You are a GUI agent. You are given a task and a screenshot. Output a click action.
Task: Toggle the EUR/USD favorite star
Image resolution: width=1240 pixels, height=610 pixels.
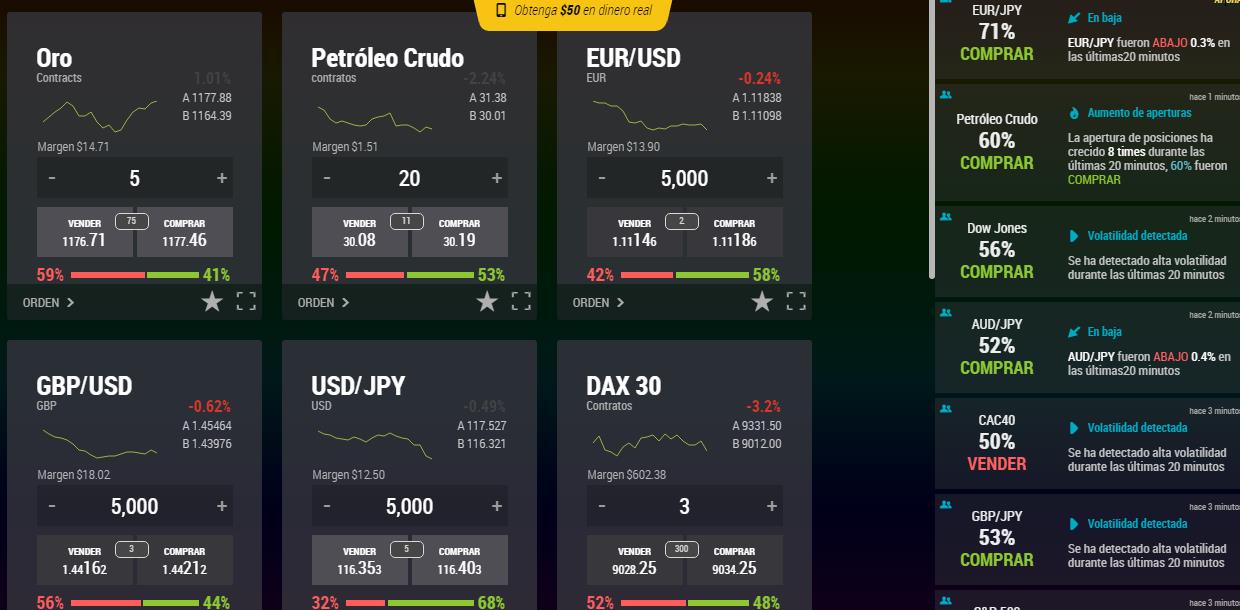(x=762, y=300)
